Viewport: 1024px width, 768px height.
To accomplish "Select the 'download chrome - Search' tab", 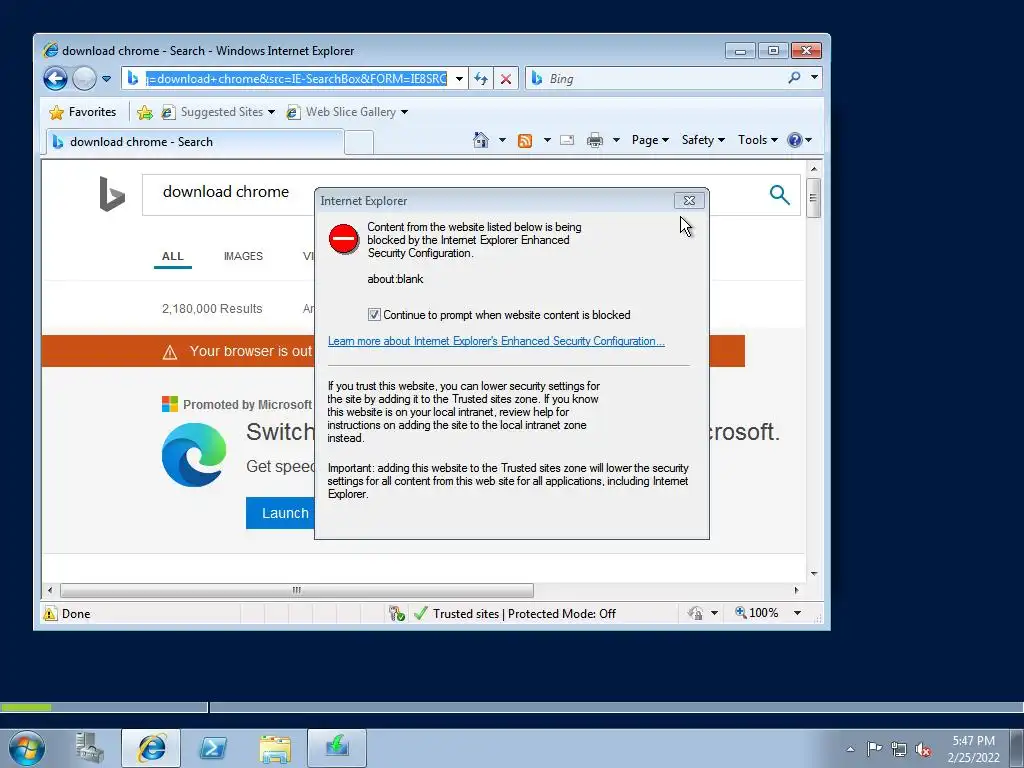I will tap(194, 142).
